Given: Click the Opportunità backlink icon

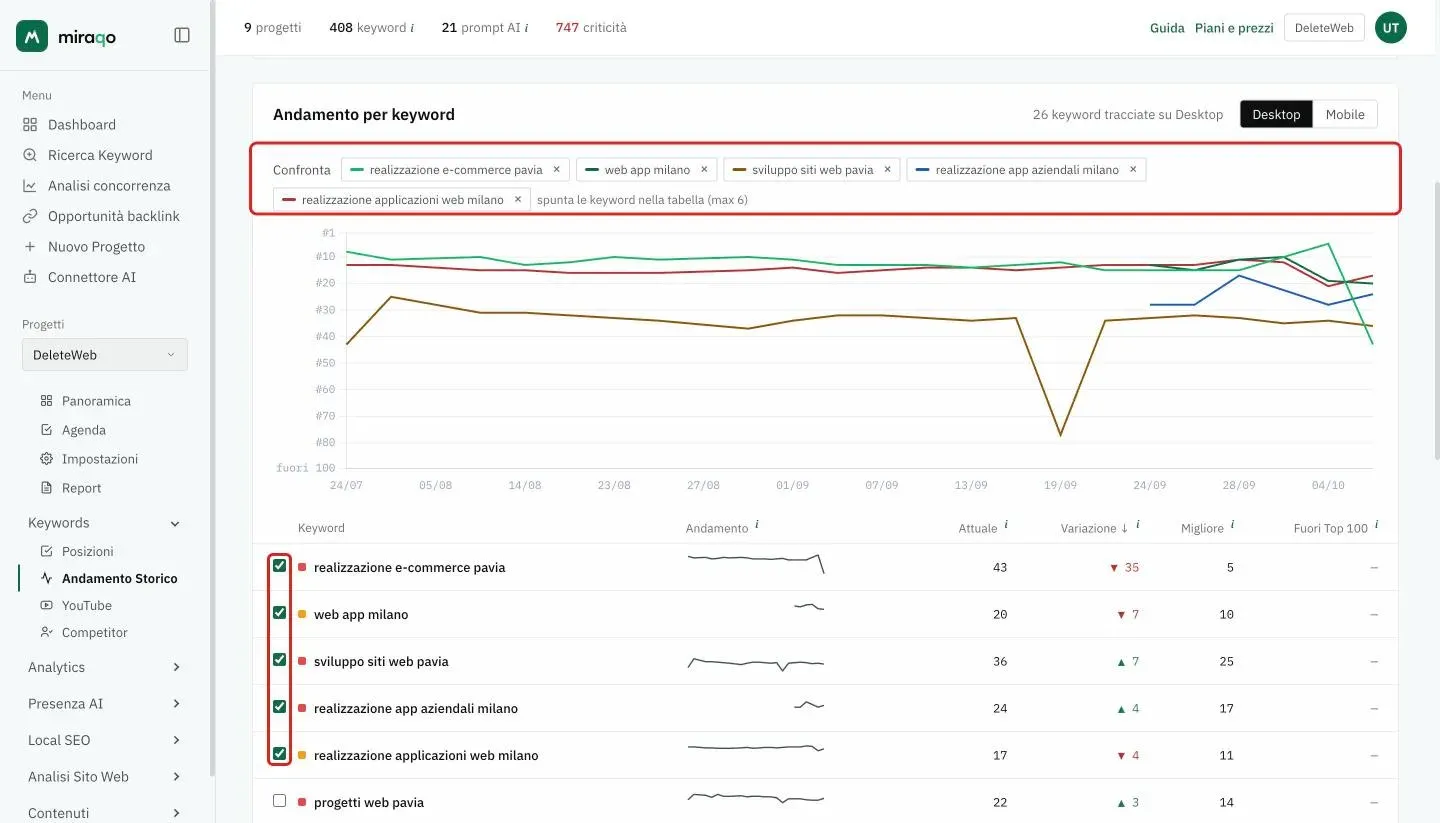Looking at the screenshot, I should tap(30, 216).
